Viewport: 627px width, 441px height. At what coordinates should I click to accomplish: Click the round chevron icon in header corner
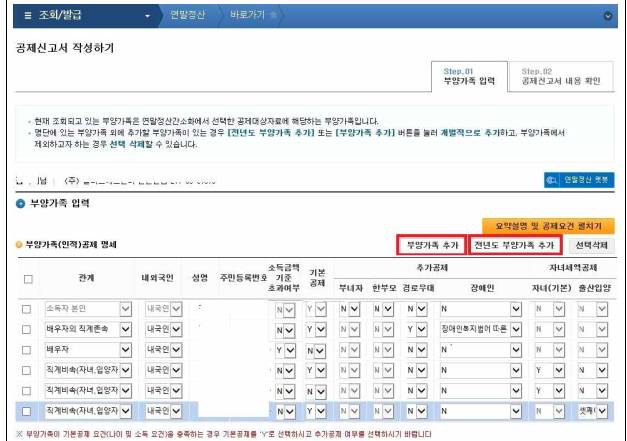pyautogui.click(x=607, y=16)
